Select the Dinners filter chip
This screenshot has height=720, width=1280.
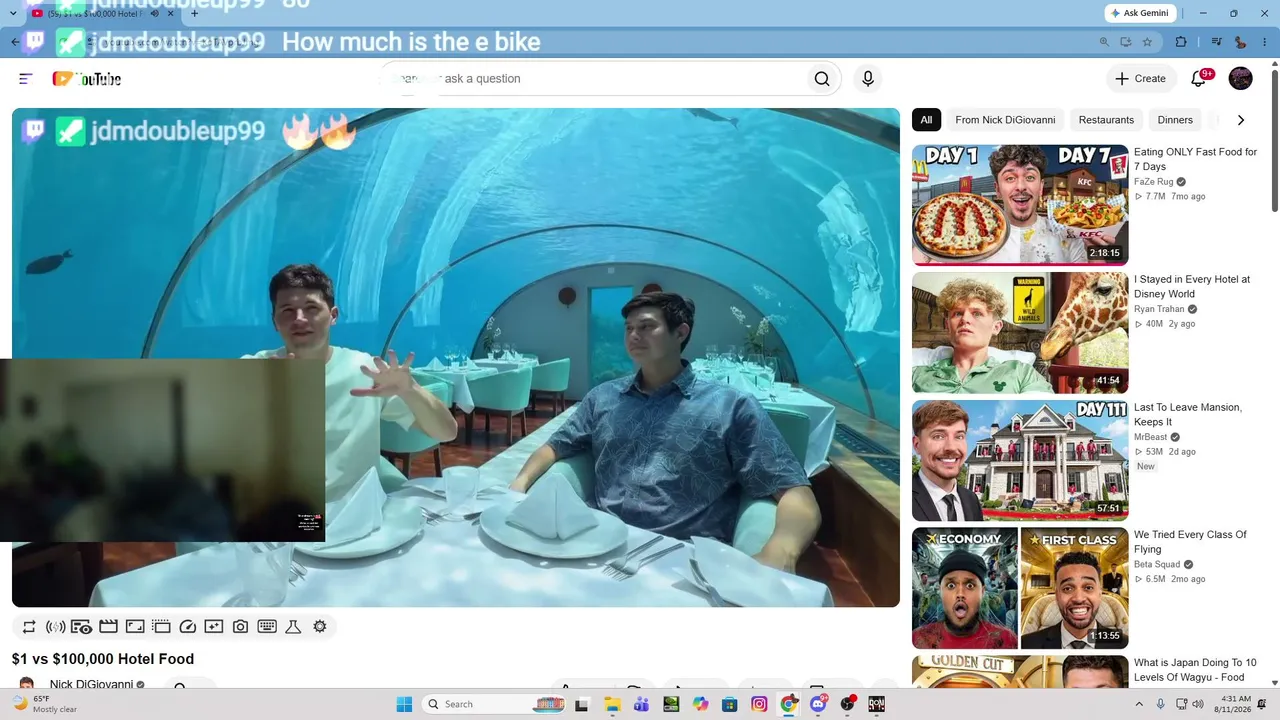1175,120
